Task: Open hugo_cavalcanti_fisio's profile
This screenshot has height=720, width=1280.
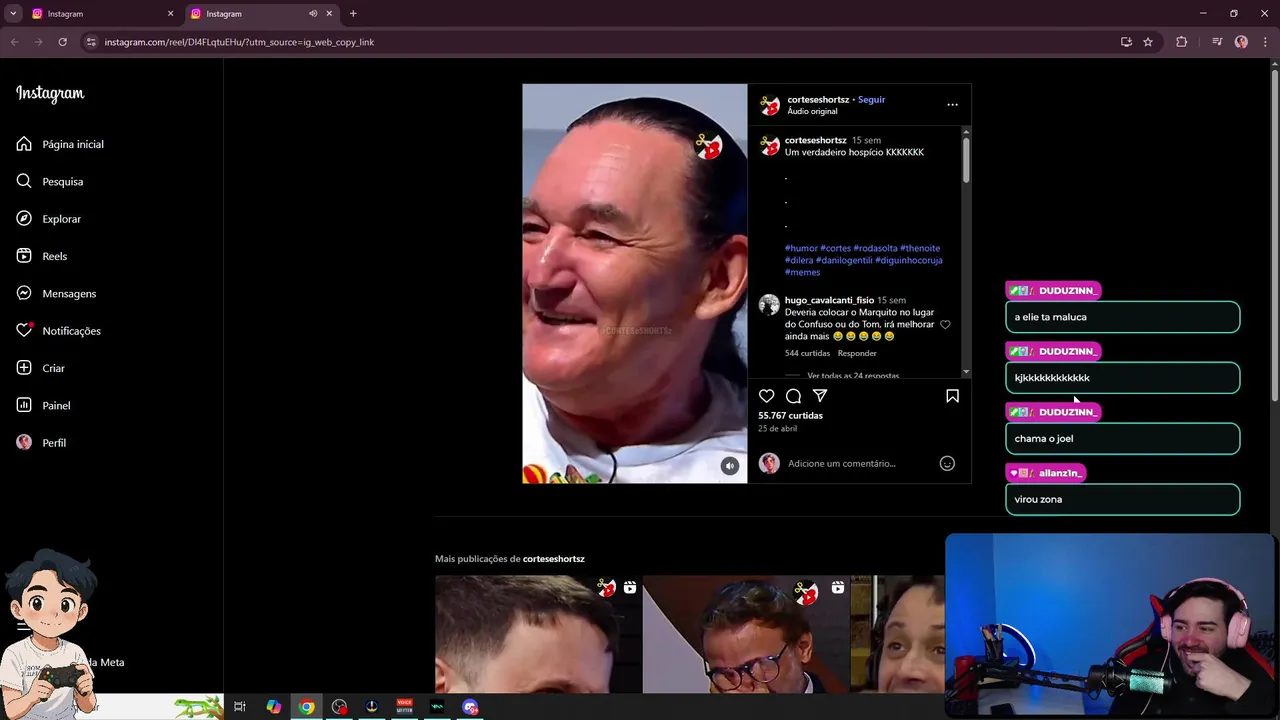Action: (829, 300)
